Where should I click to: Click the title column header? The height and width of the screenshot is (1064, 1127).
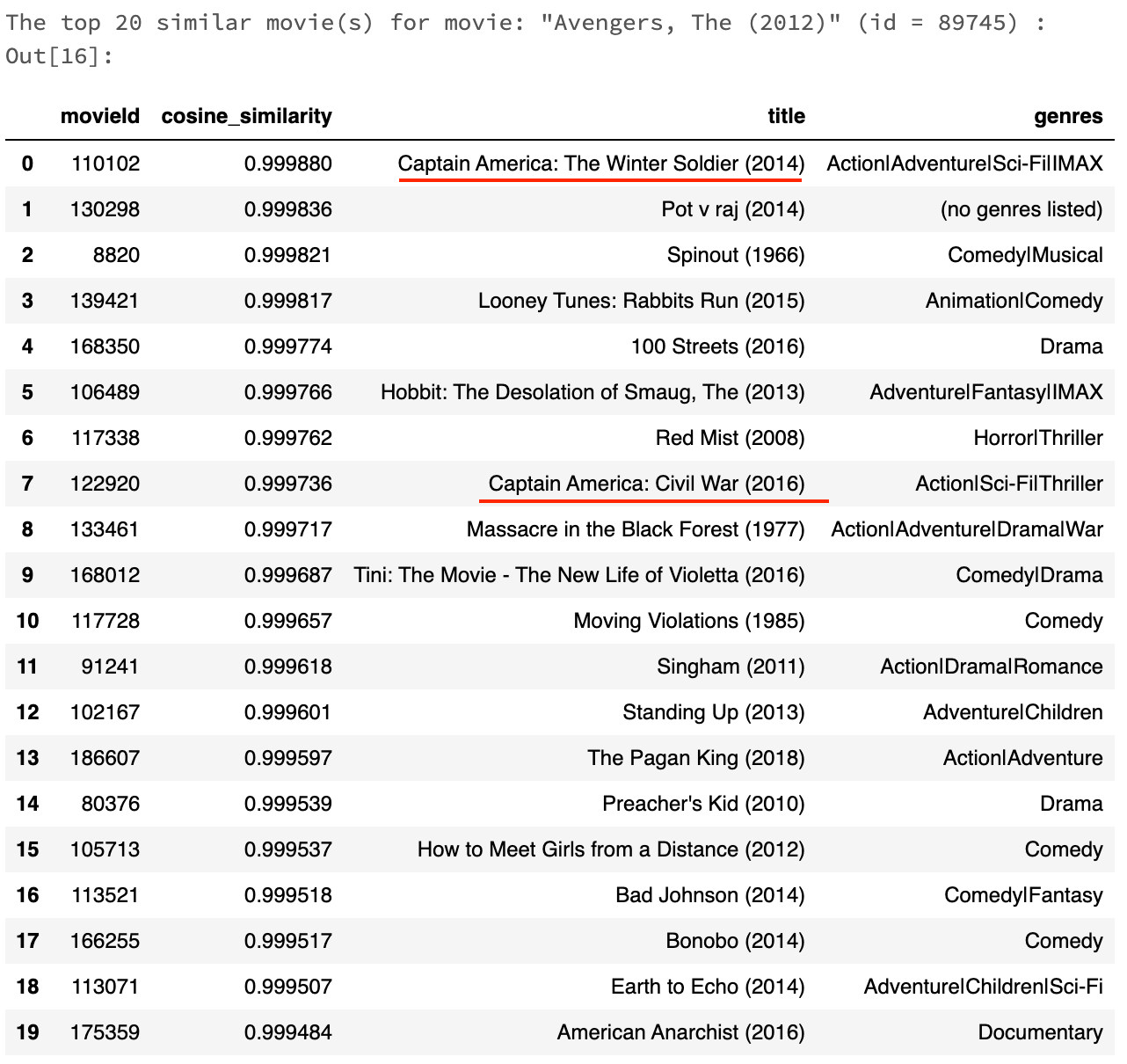786,116
